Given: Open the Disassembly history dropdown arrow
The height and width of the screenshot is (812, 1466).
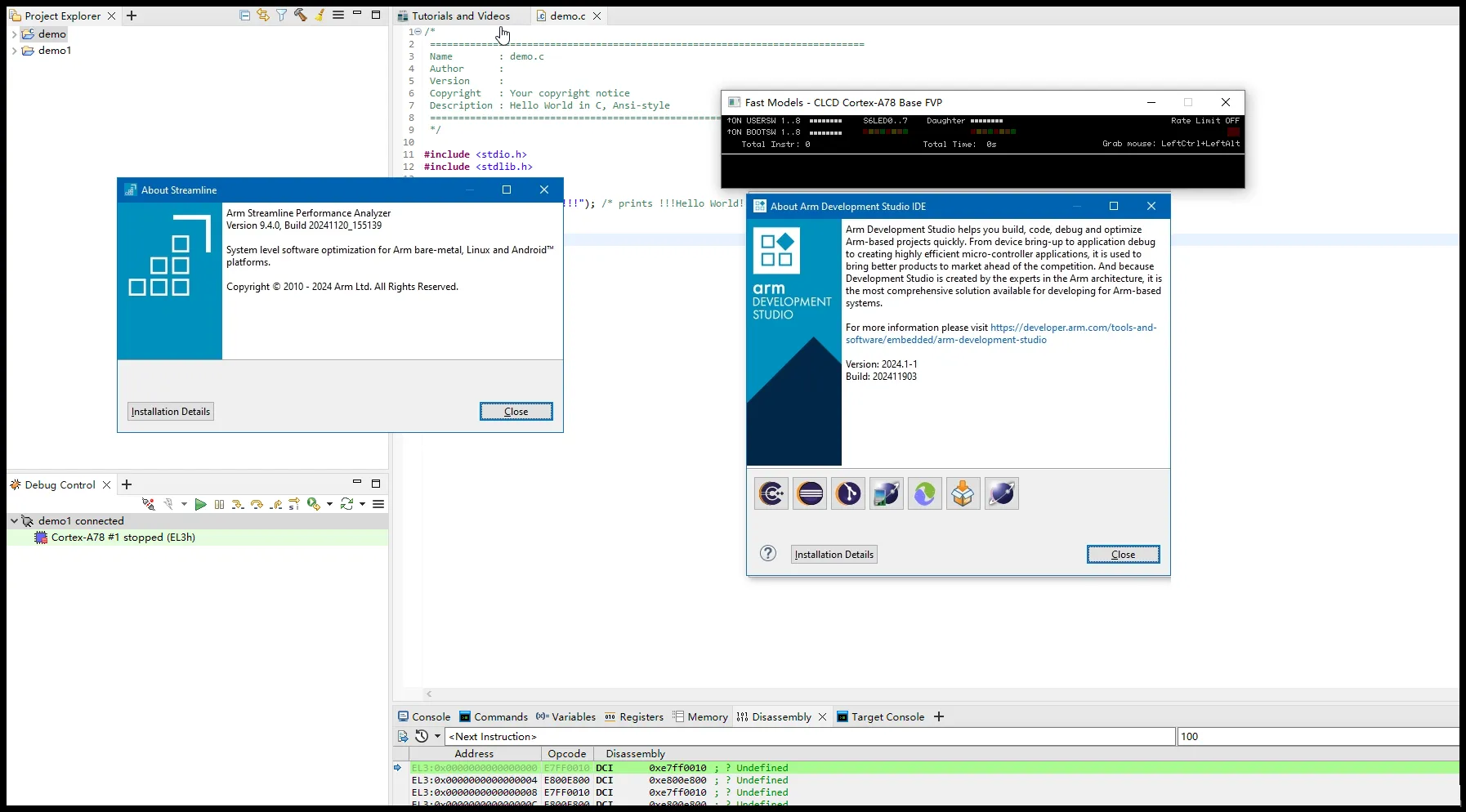Looking at the screenshot, I should click(437, 736).
